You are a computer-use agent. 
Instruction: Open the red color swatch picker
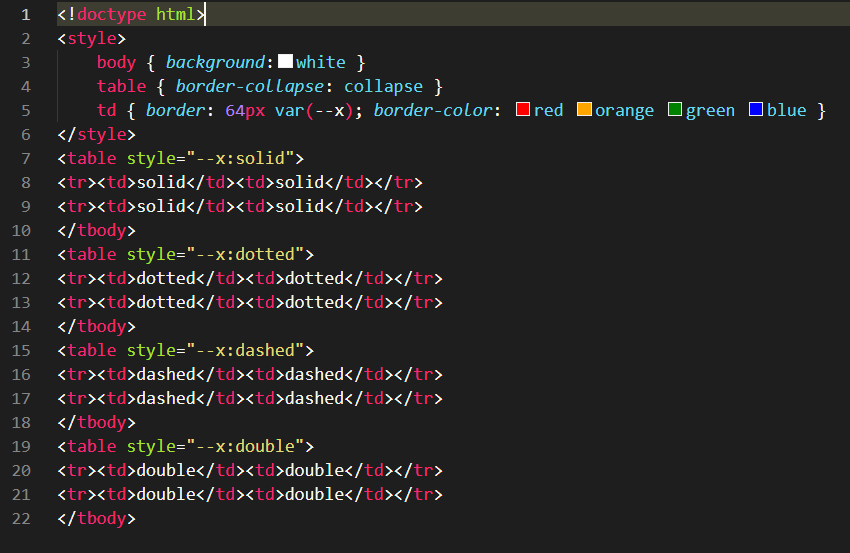(523, 109)
